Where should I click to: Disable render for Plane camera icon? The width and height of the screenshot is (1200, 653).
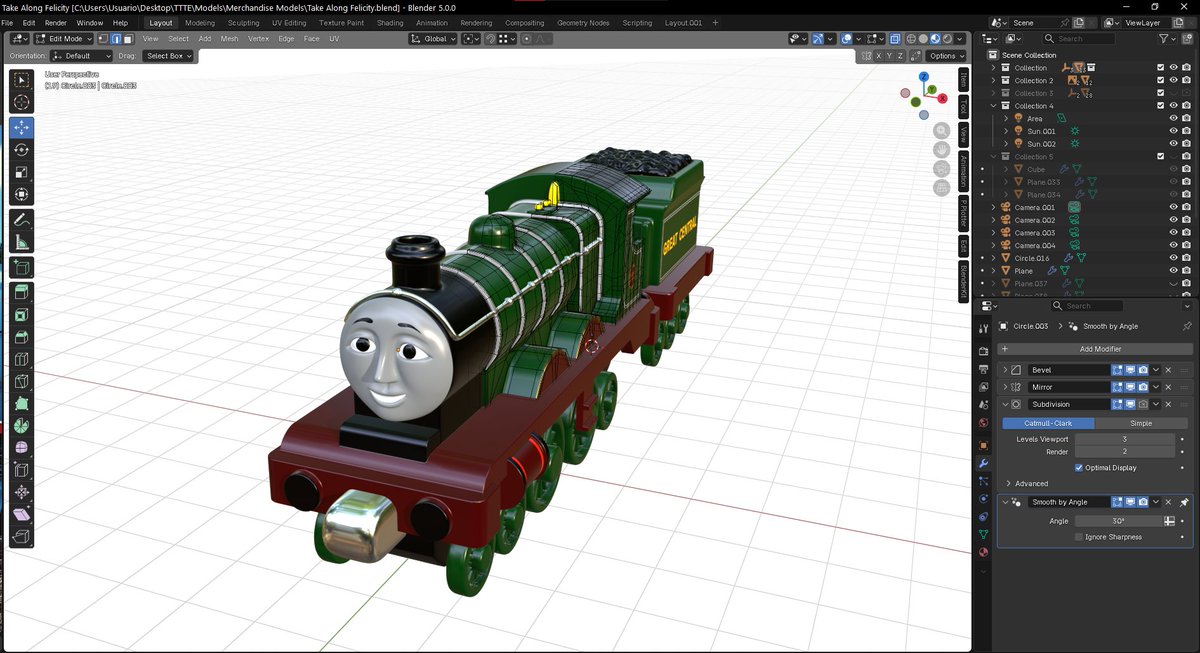(1186, 270)
